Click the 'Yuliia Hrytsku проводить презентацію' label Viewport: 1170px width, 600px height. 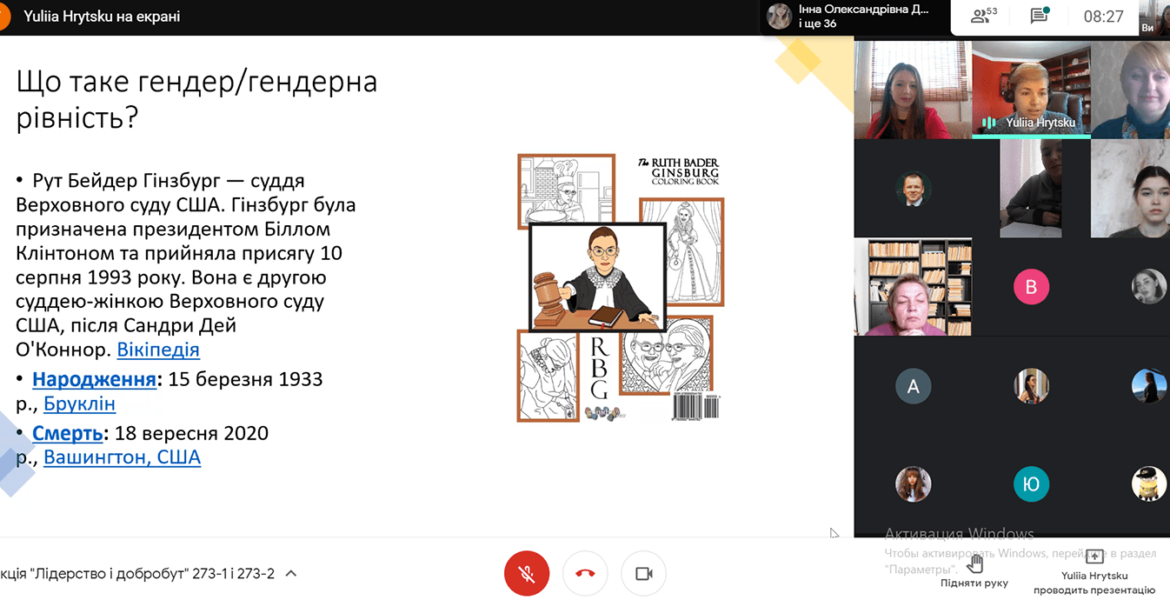coord(1094,583)
